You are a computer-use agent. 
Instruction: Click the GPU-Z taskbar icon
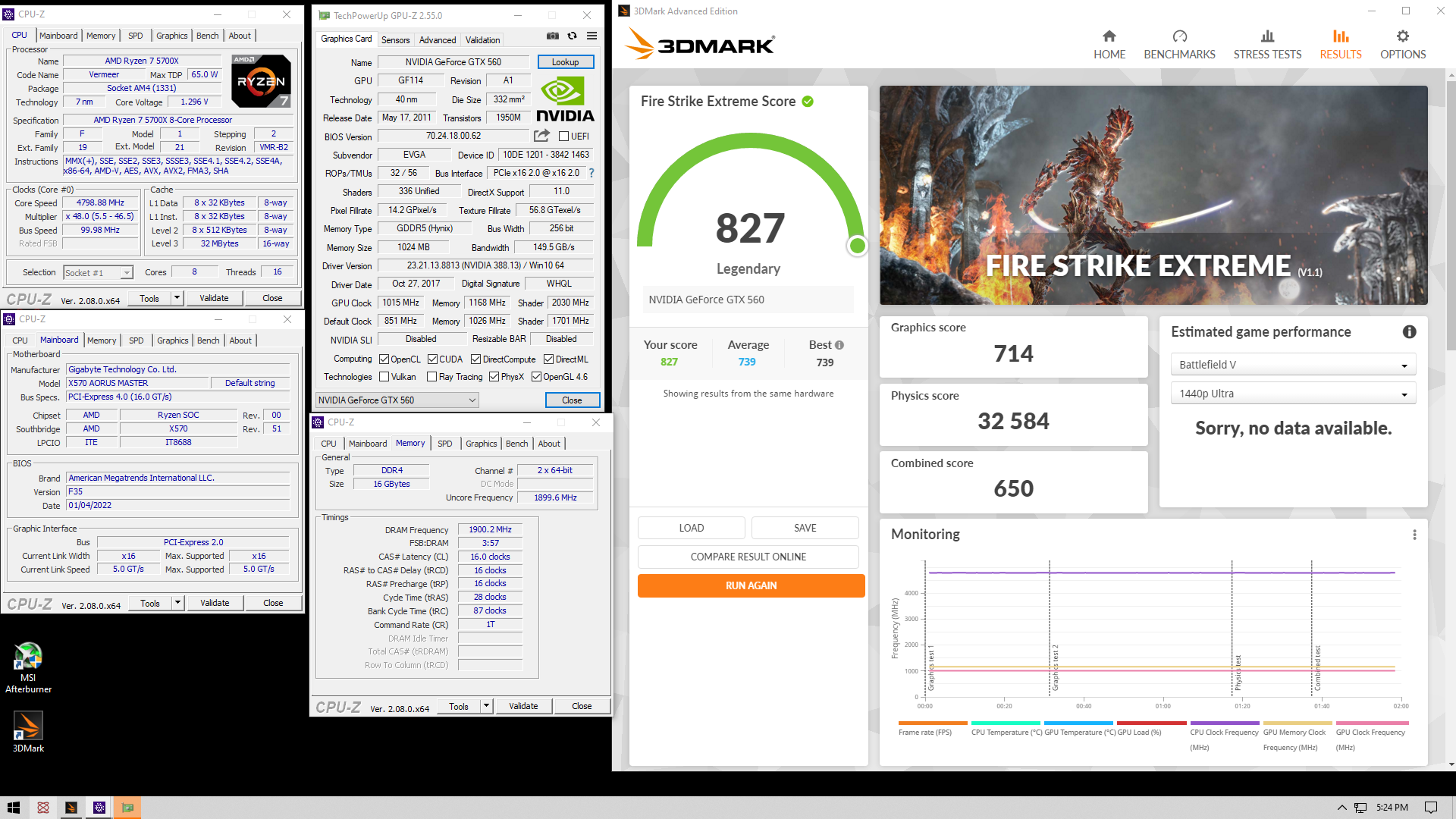click(127, 808)
